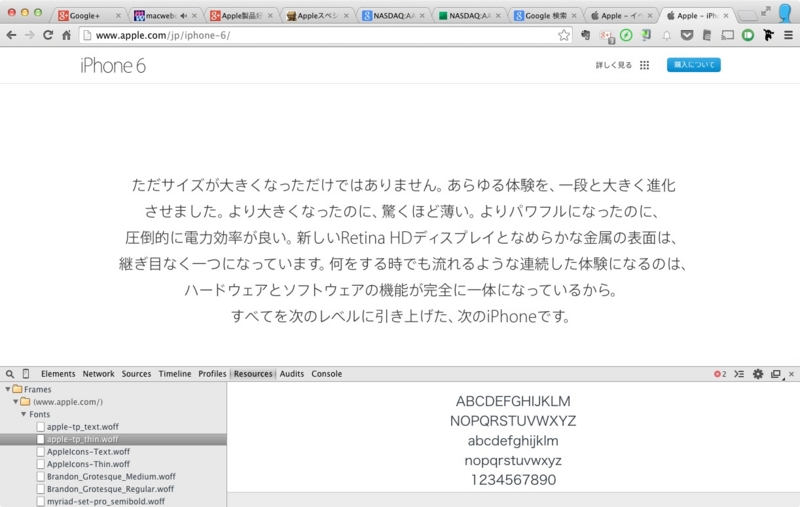The image size is (800, 507).
Task: Open the green monitor extension icon
Action: tap(646, 35)
